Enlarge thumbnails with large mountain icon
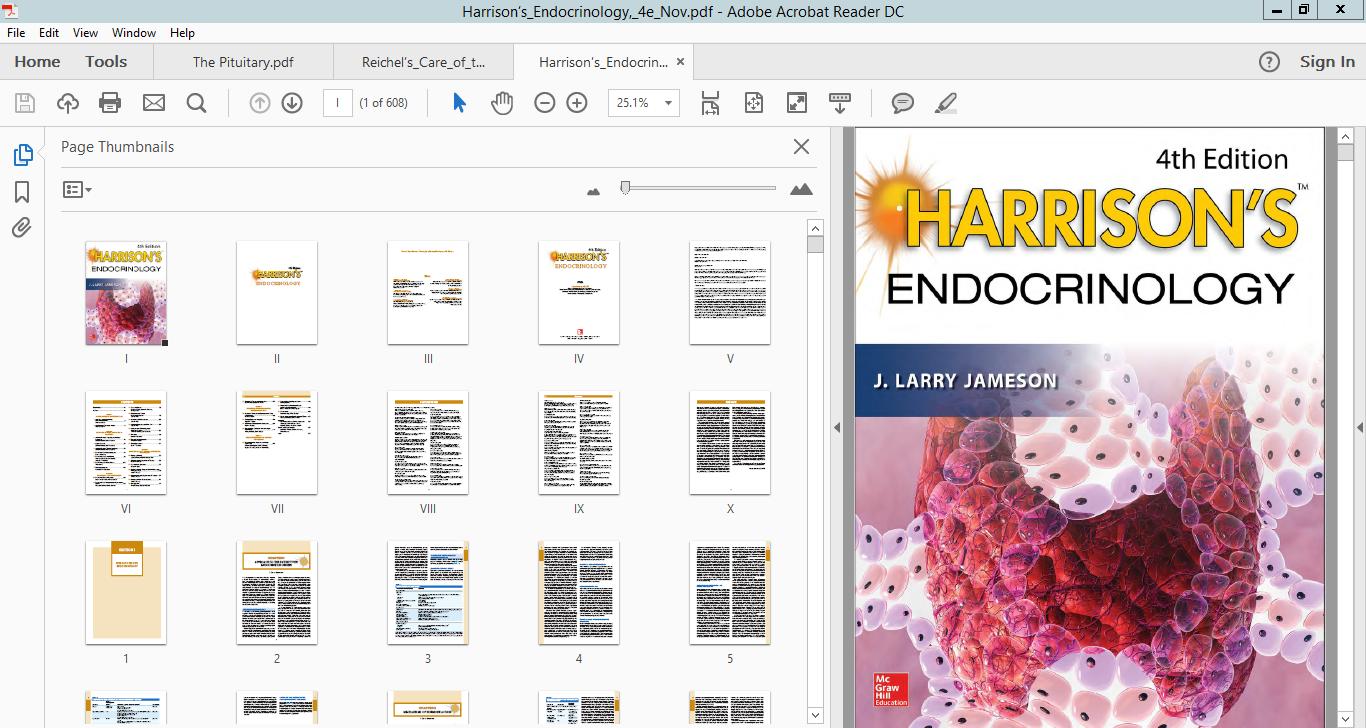 pyautogui.click(x=801, y=189)
